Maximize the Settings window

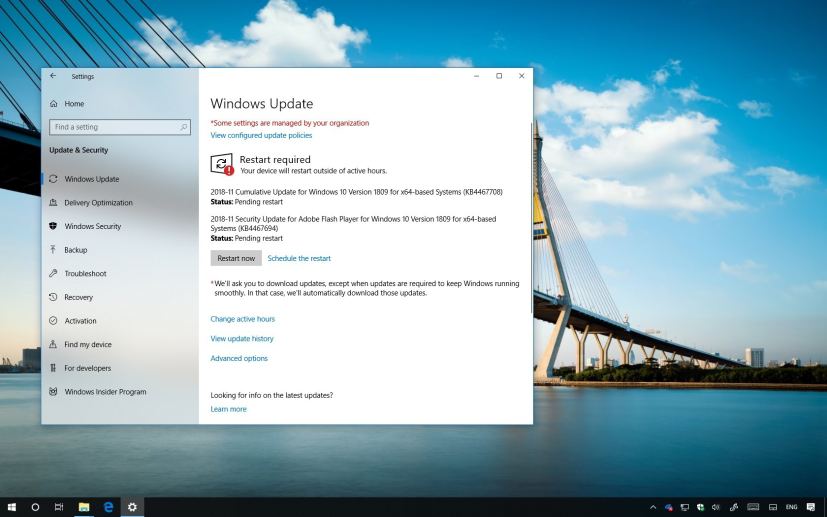point(499,76)
